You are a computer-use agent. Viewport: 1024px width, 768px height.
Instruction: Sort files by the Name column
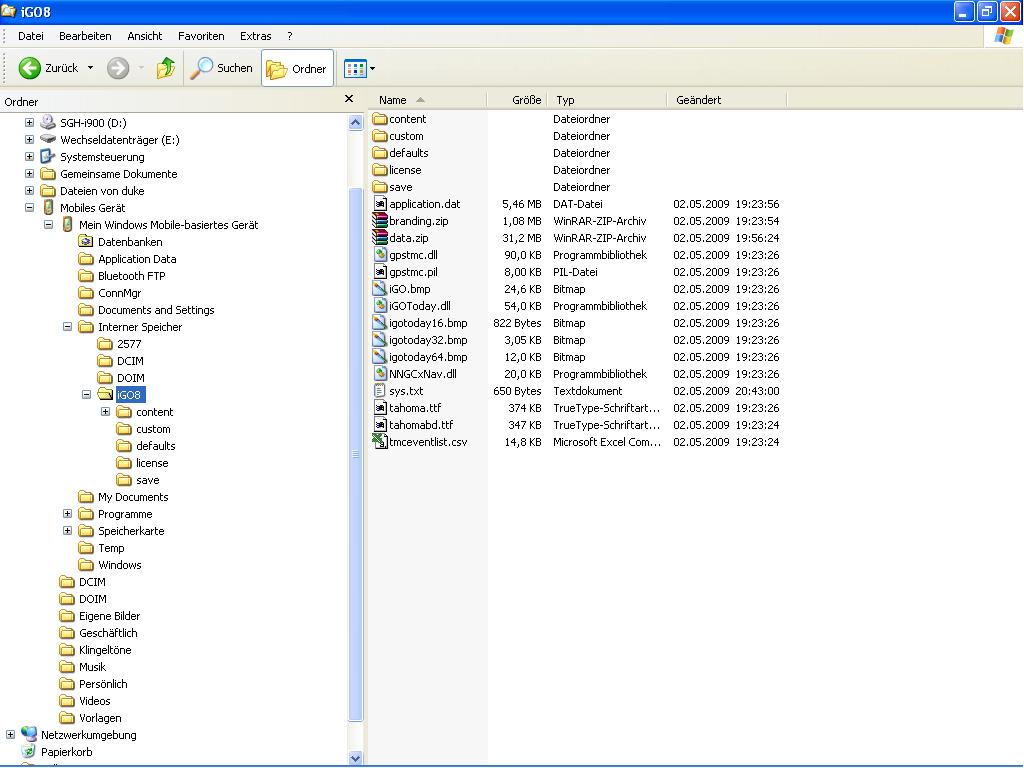pyautogui.click(x=428, y=100)
